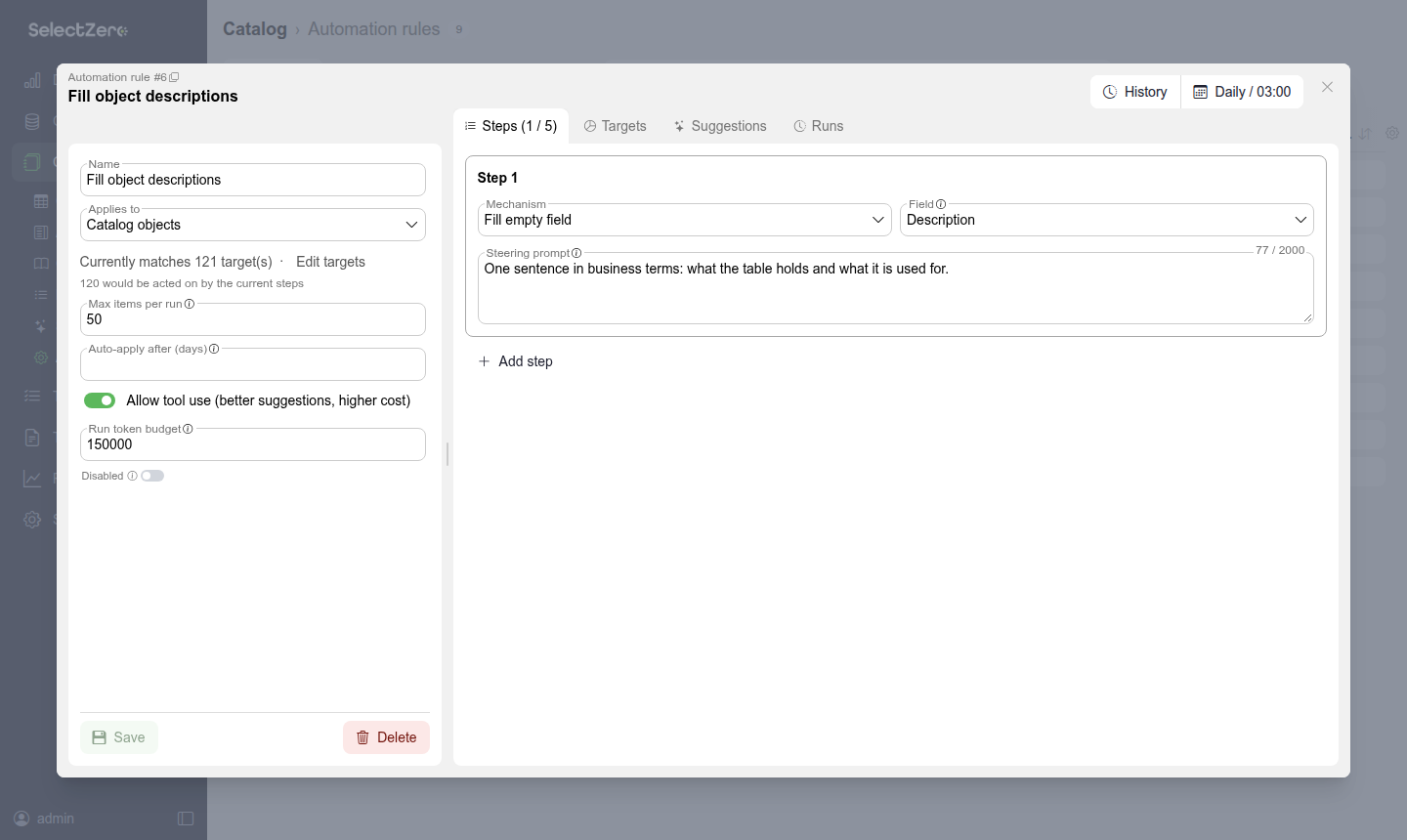Image resolution: width=1407 pixels, height=840 pixels.
Task: Click the line chart icon in the left sidebar
Action: point(32,479)
